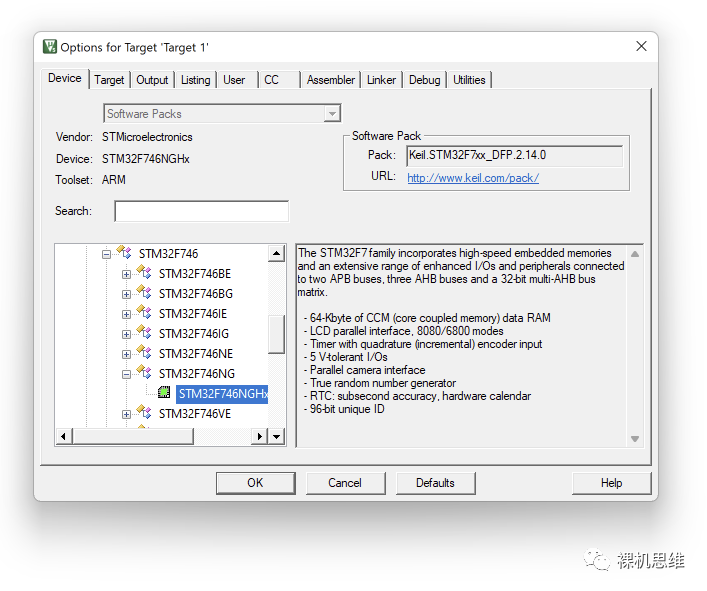Select STM32F746IE in device tree
707x591 pixels.
[193, 314]
